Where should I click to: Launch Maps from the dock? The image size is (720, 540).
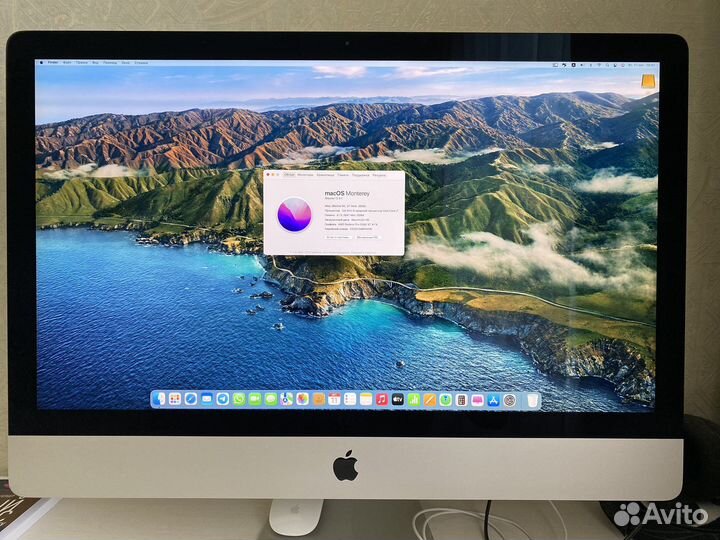287,399
